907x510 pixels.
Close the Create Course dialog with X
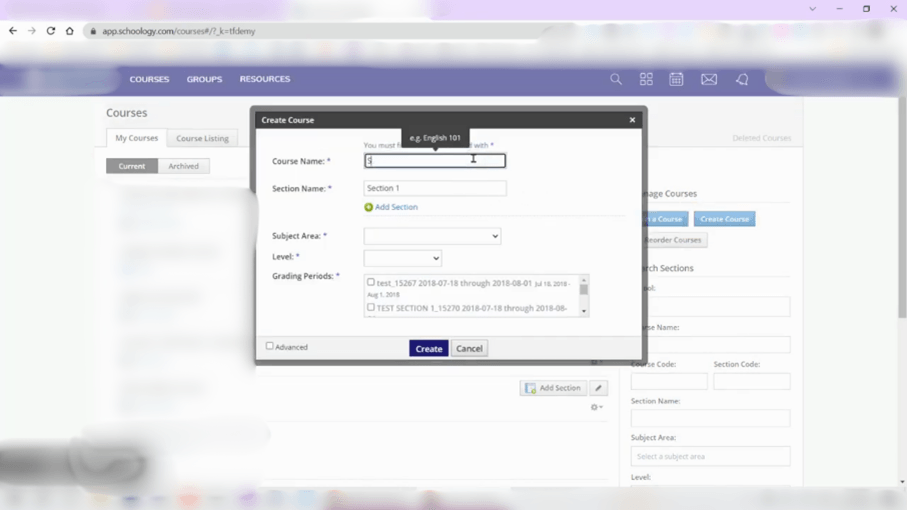(x=632, y=120)
